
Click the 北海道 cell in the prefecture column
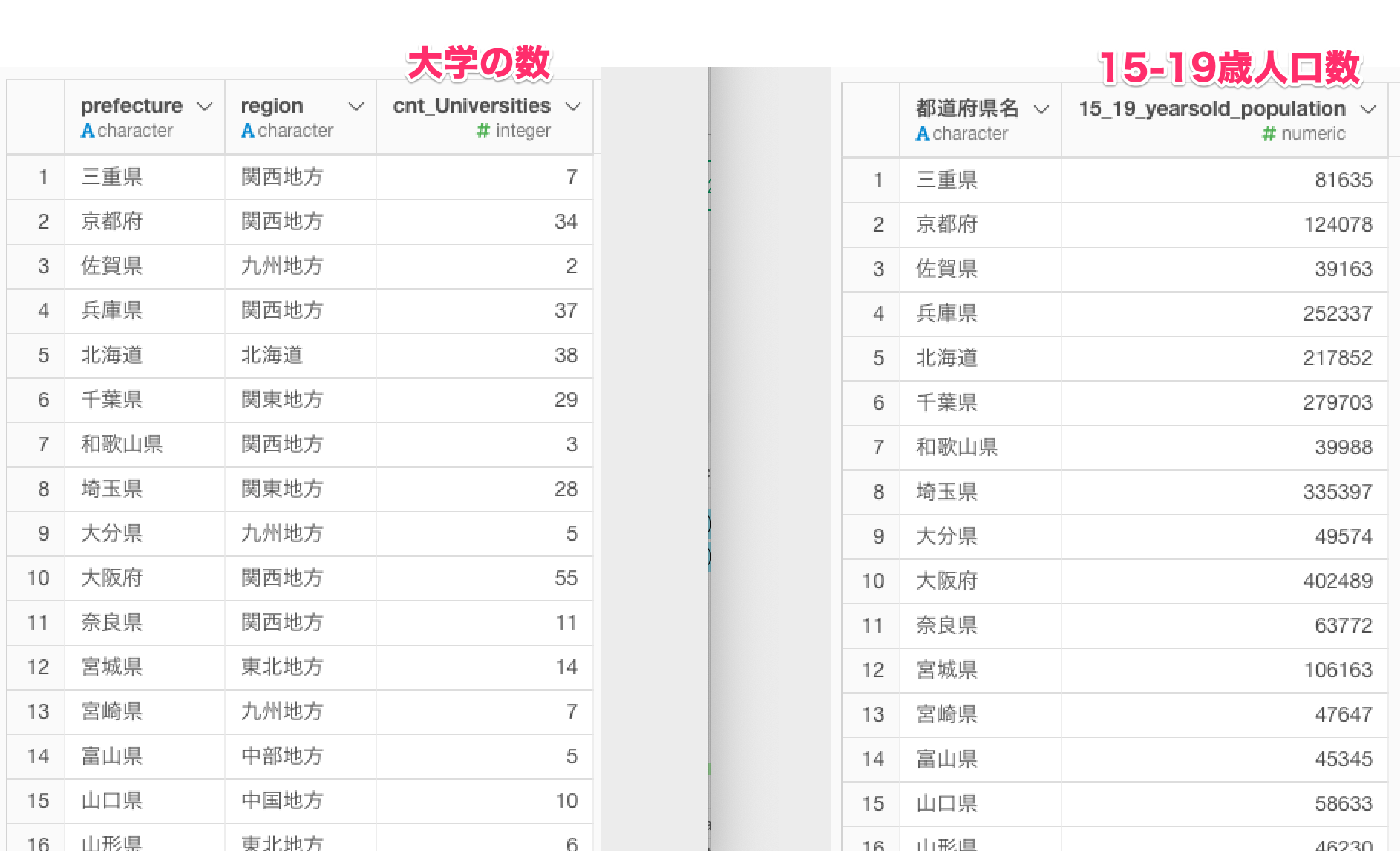pos(145,356)
